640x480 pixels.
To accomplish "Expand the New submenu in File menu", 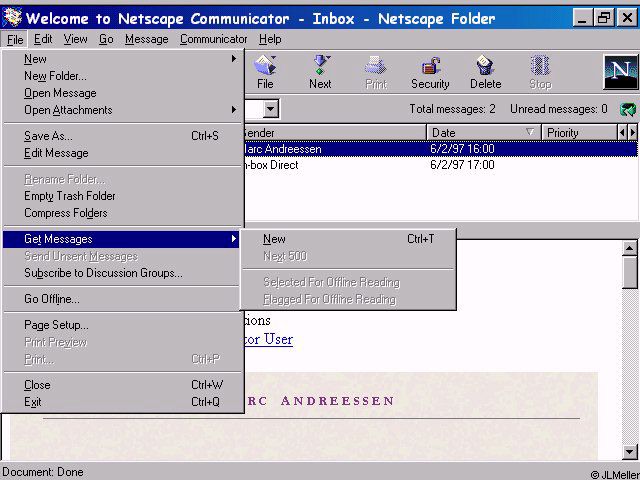I will coord(234,59).
